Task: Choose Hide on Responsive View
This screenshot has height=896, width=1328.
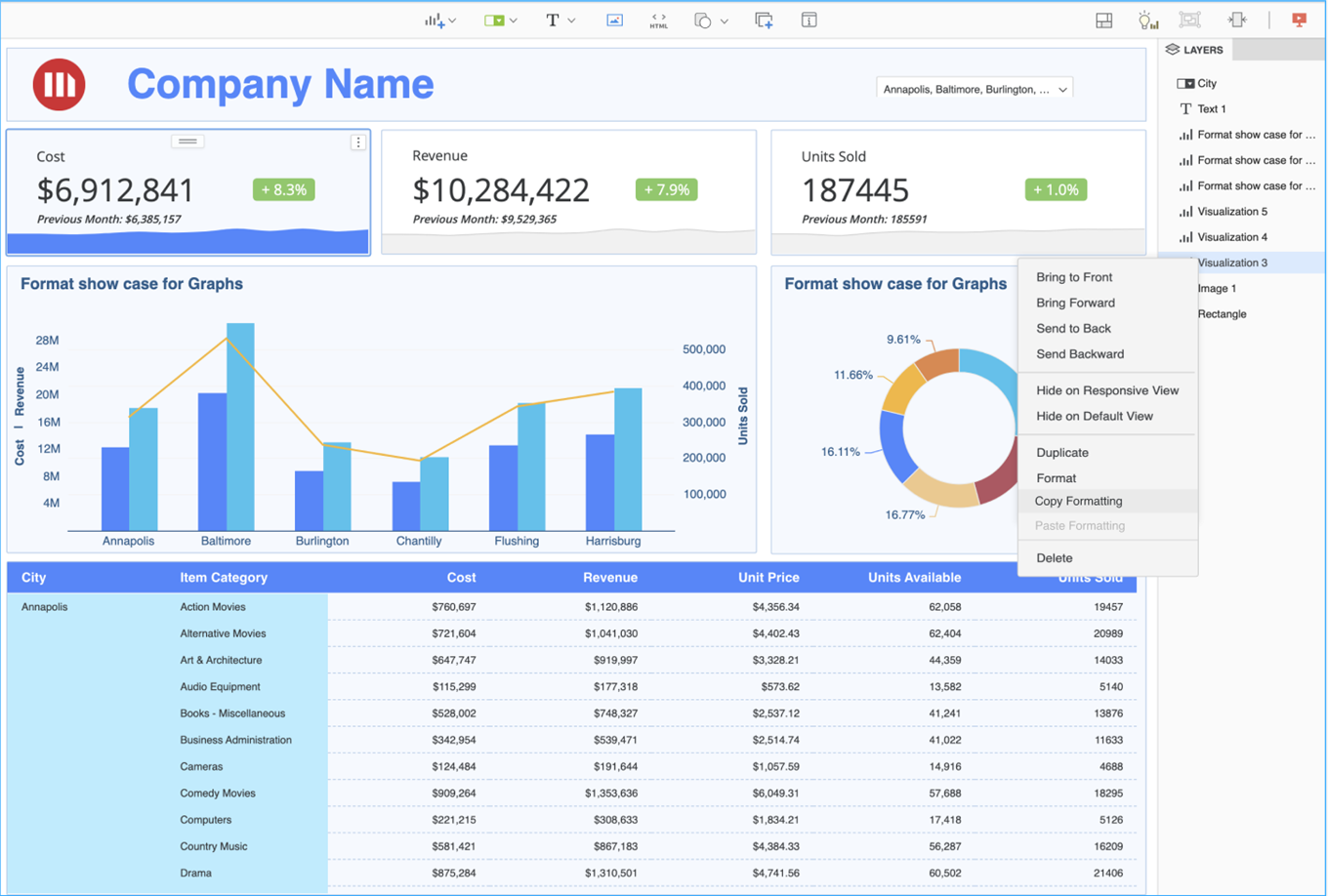Action: tap(1107, 390)
